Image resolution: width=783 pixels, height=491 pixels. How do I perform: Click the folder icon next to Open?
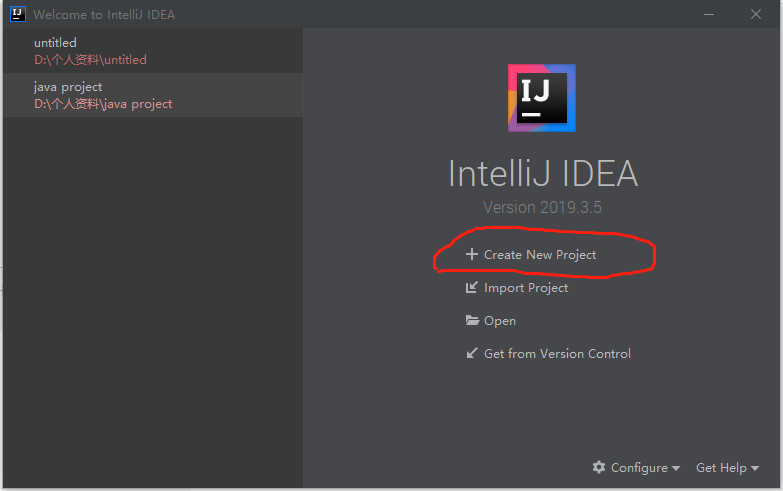coord(472,320)
